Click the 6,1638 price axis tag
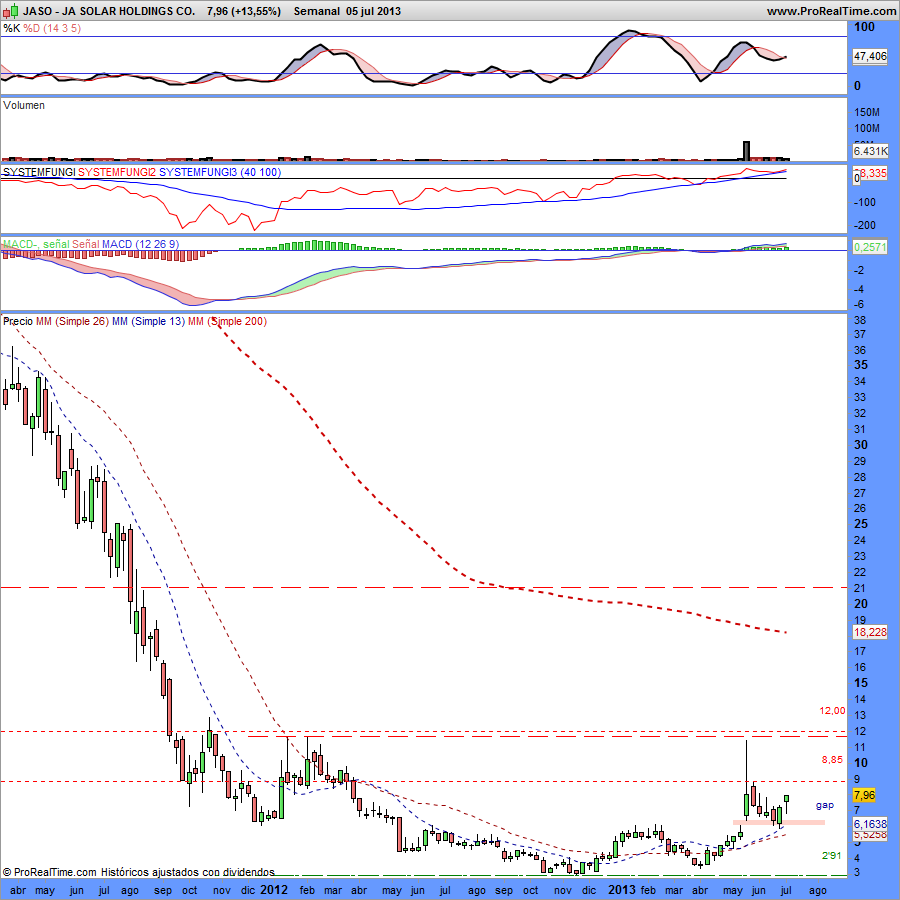 coord(870,823)
